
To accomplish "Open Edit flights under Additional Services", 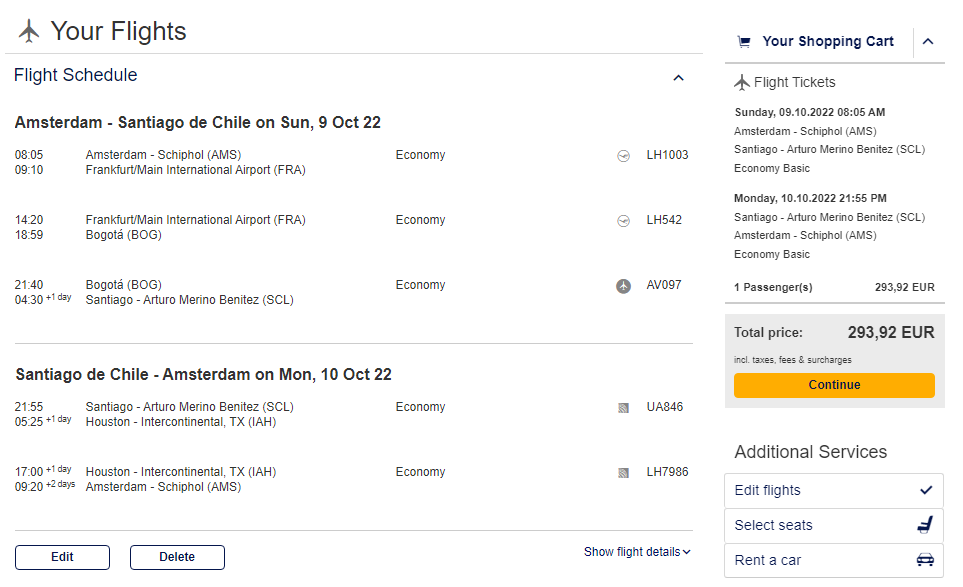I will [833, 491].
